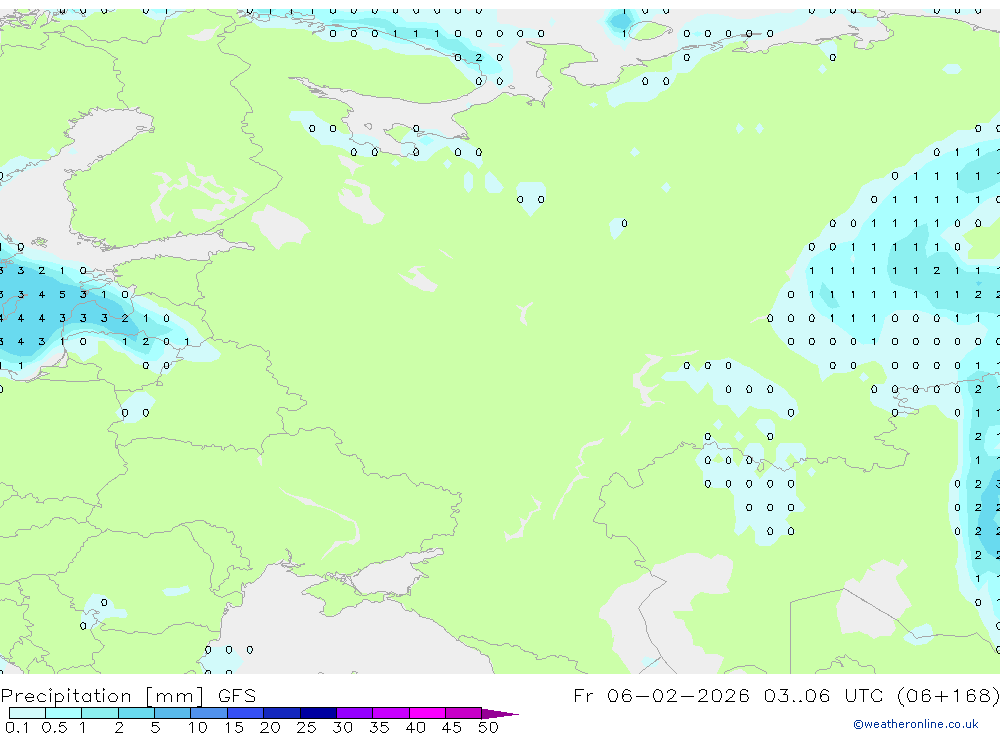Screen dimensions: 1000x733
Task: Pick the 2–5 mm legend swatch
Action: 136,713
